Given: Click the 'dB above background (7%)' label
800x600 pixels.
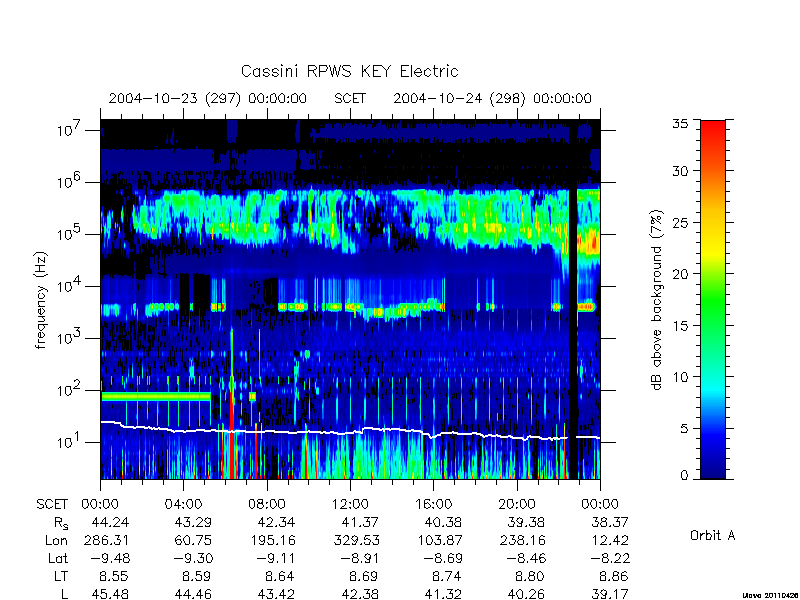Looking at the screenshot, I should [658, 300].
